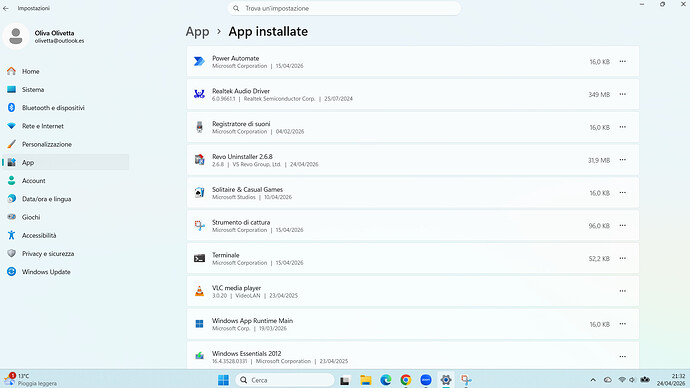
Task: Open Snipping Tool from the taskbar
Action: (466, 380)
